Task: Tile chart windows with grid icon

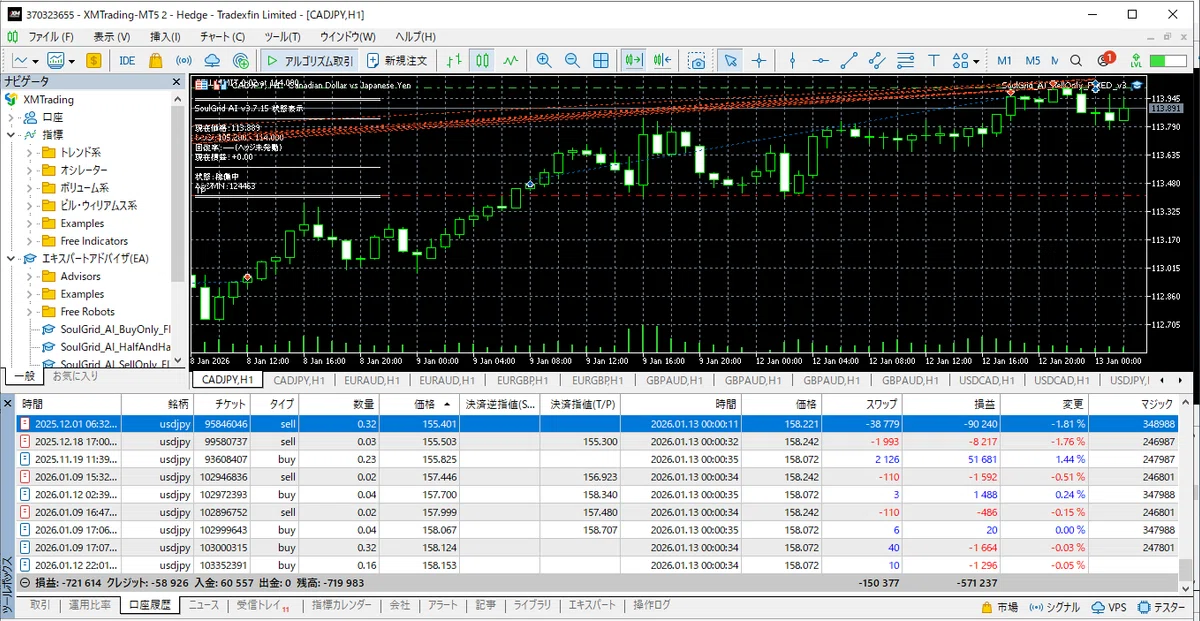Action: (600, 60)
